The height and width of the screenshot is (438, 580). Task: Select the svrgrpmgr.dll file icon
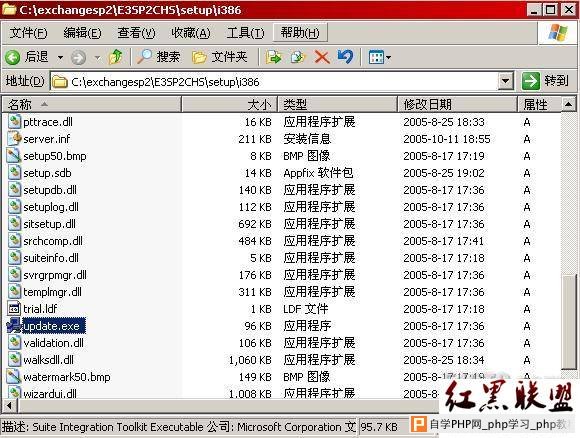(x=14, y=275)
